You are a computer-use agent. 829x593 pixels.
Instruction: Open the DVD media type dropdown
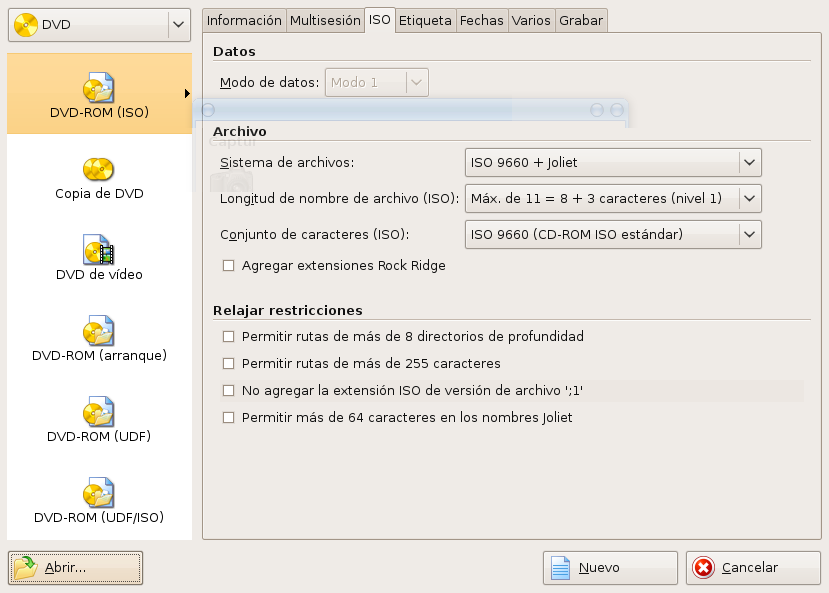click(98, 24)
